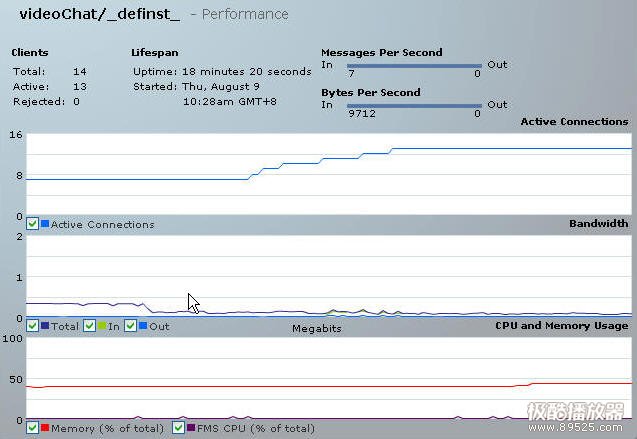
Task: Toggle the FMS CPU checkbox
Action: [178, 428]
